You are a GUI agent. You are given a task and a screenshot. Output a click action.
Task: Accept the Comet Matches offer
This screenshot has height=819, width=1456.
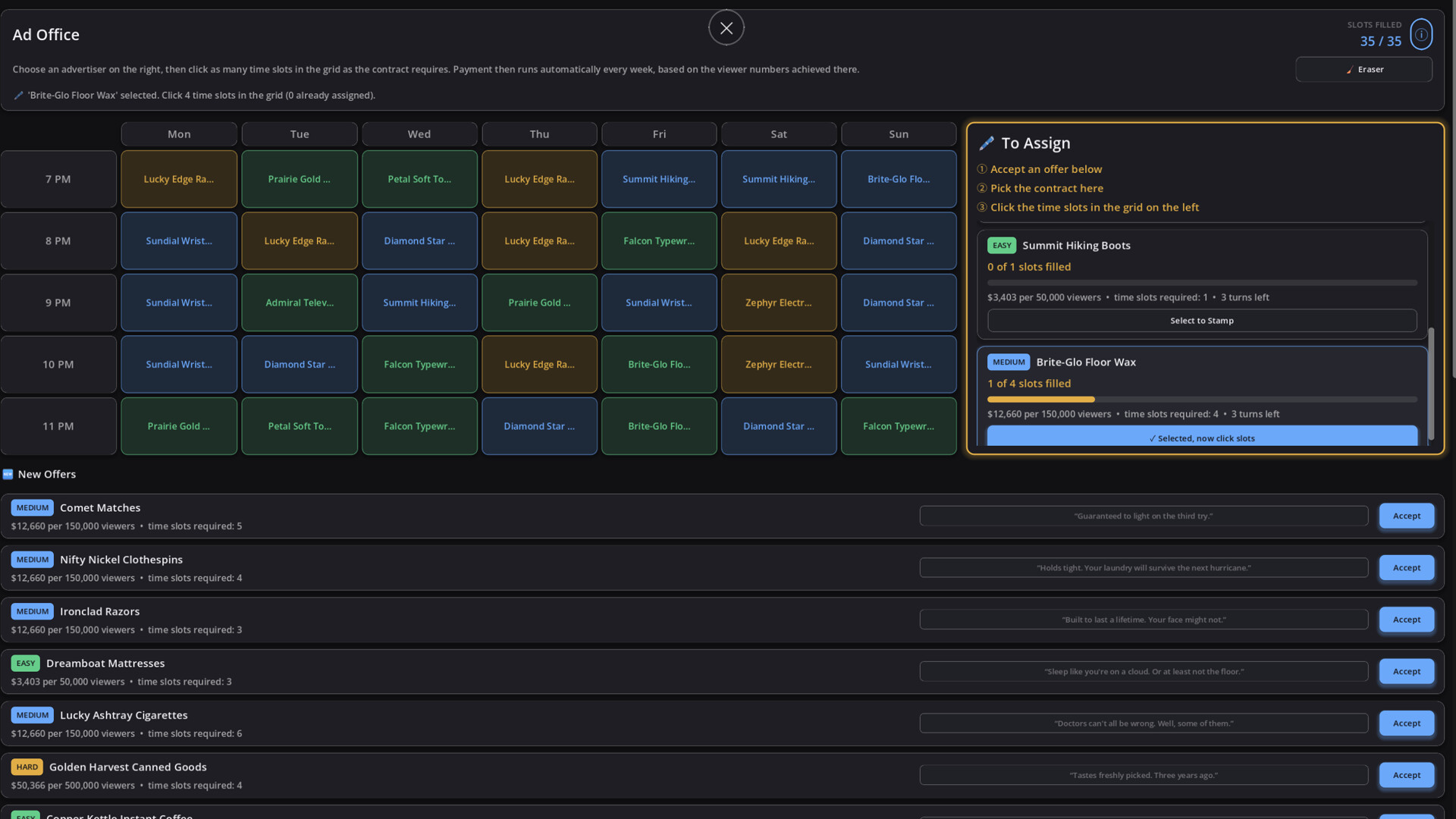coord(1406,516)
